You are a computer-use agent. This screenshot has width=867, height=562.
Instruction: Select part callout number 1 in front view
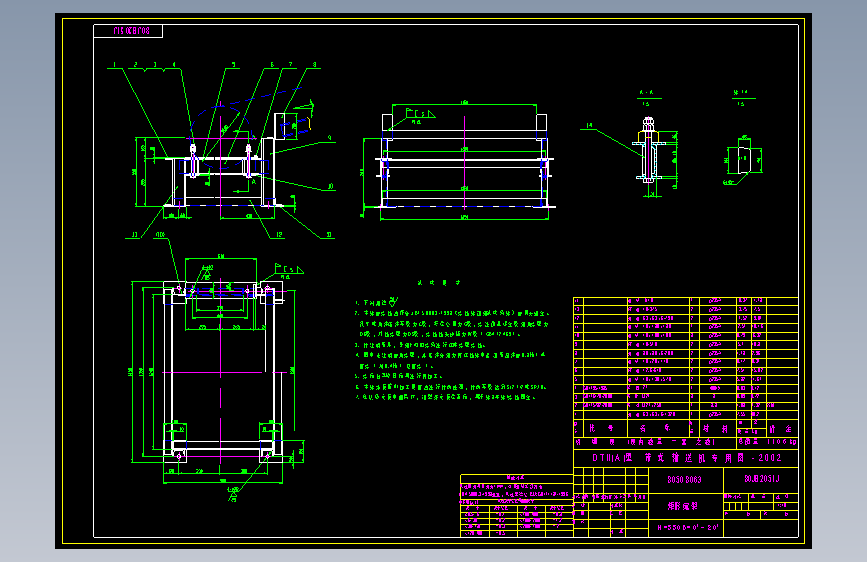[x=114, y=65]
